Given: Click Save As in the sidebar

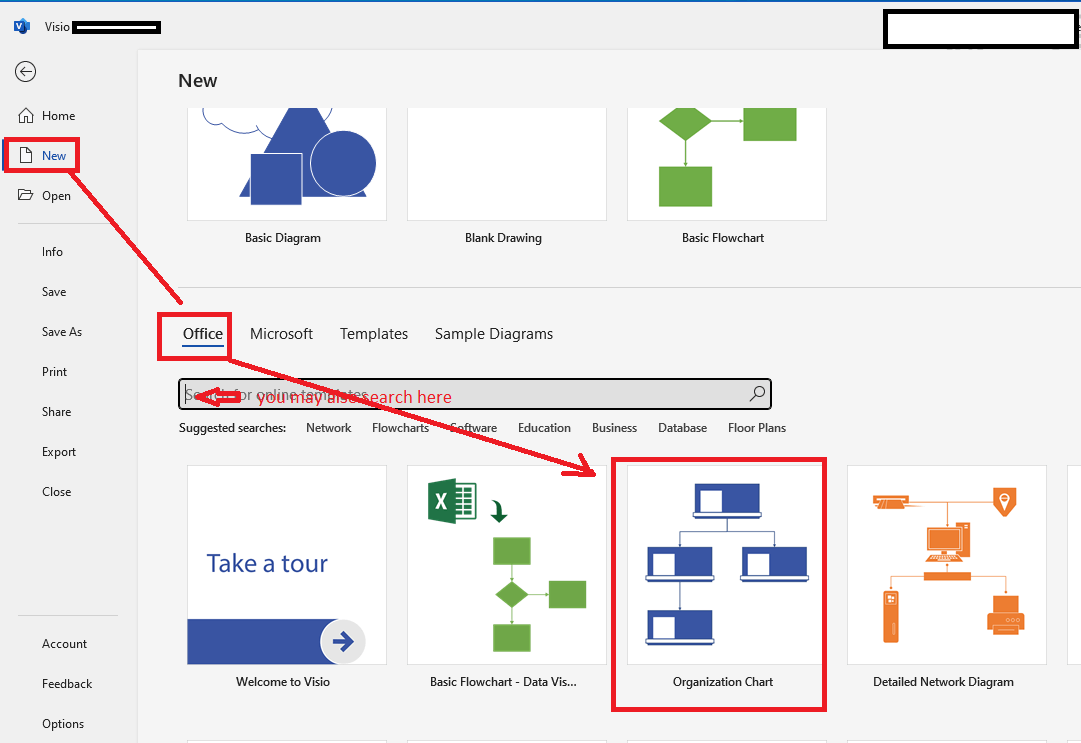Looking at the screenshot, I should 62,332.
